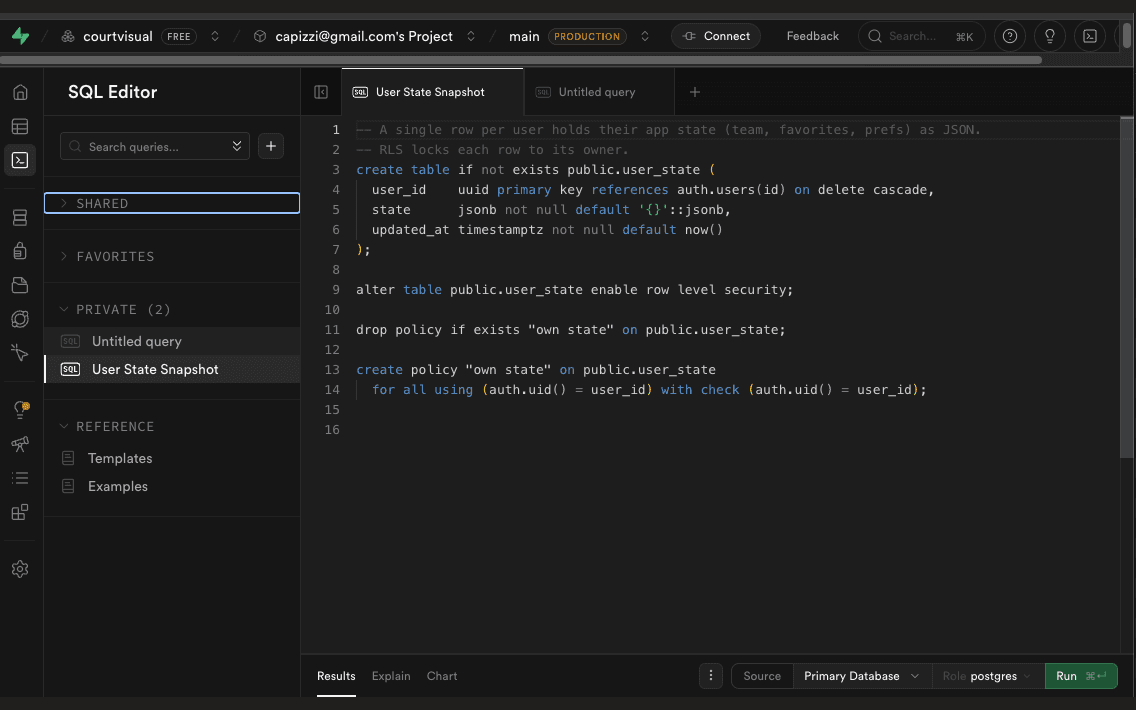Open the results three-dot options menu
This screenshot has height=710, width=1136.
point(711,676)
